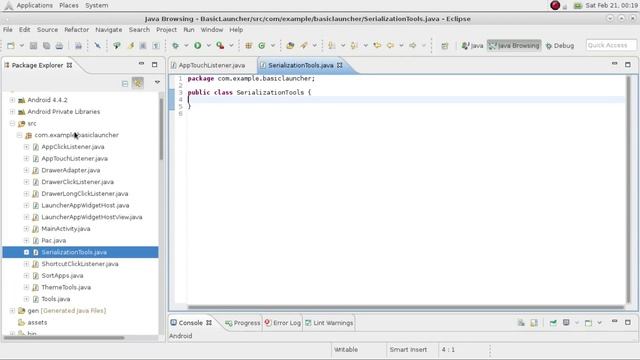Click the Next Annotation toolbar icon
Screen dimensions: 640x360
click(x=332, y=46)
